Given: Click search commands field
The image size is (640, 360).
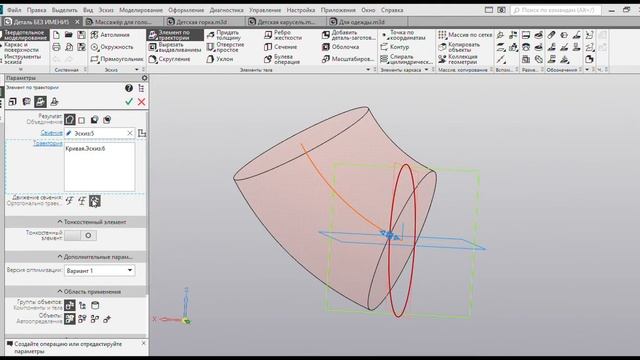Looking at the screenshot, I should coord(556,10).
